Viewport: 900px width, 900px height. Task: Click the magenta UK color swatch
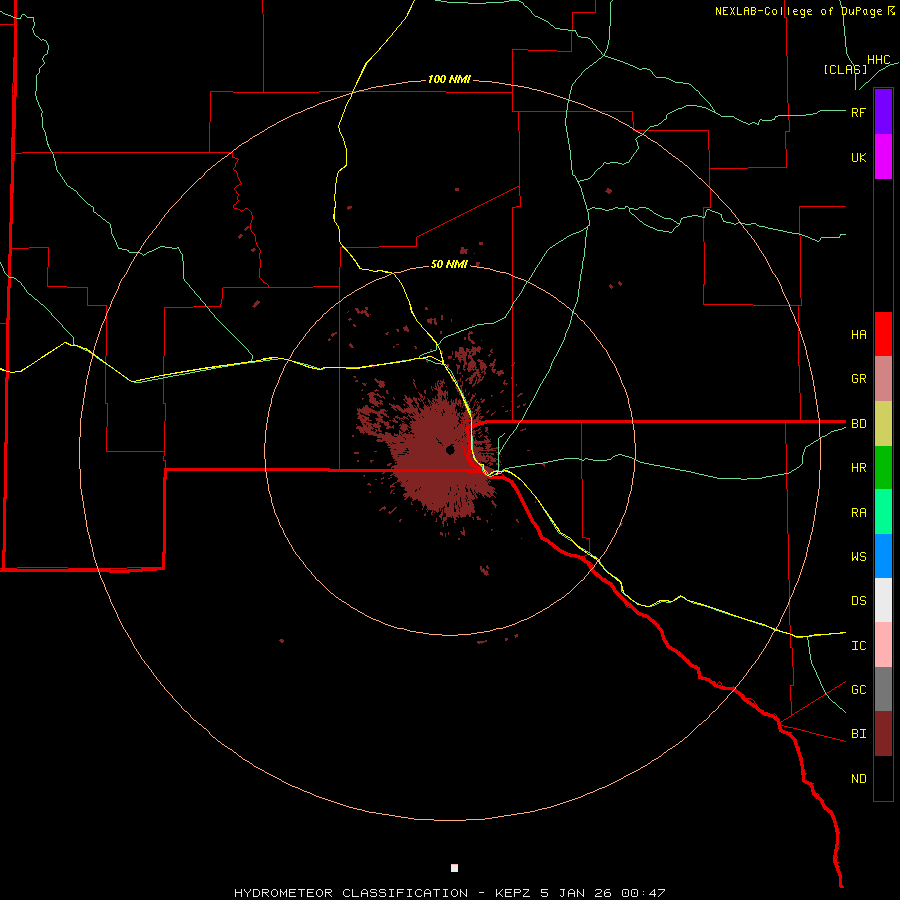[883, 157]
